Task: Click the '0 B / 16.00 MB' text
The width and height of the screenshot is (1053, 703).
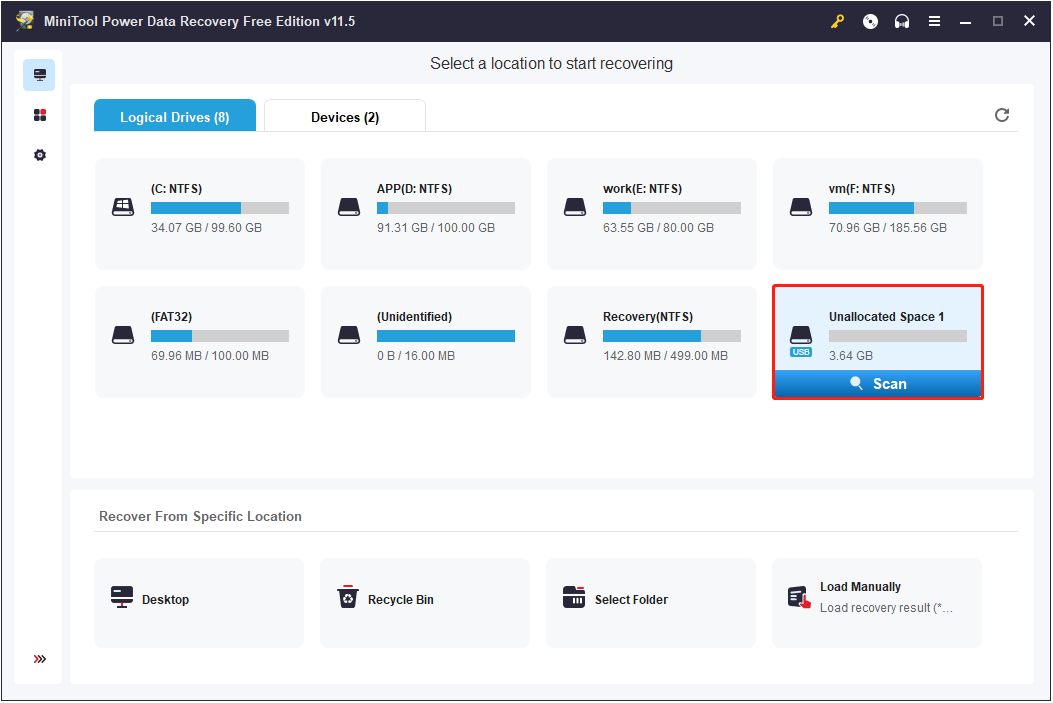Action: pos(416,355)
